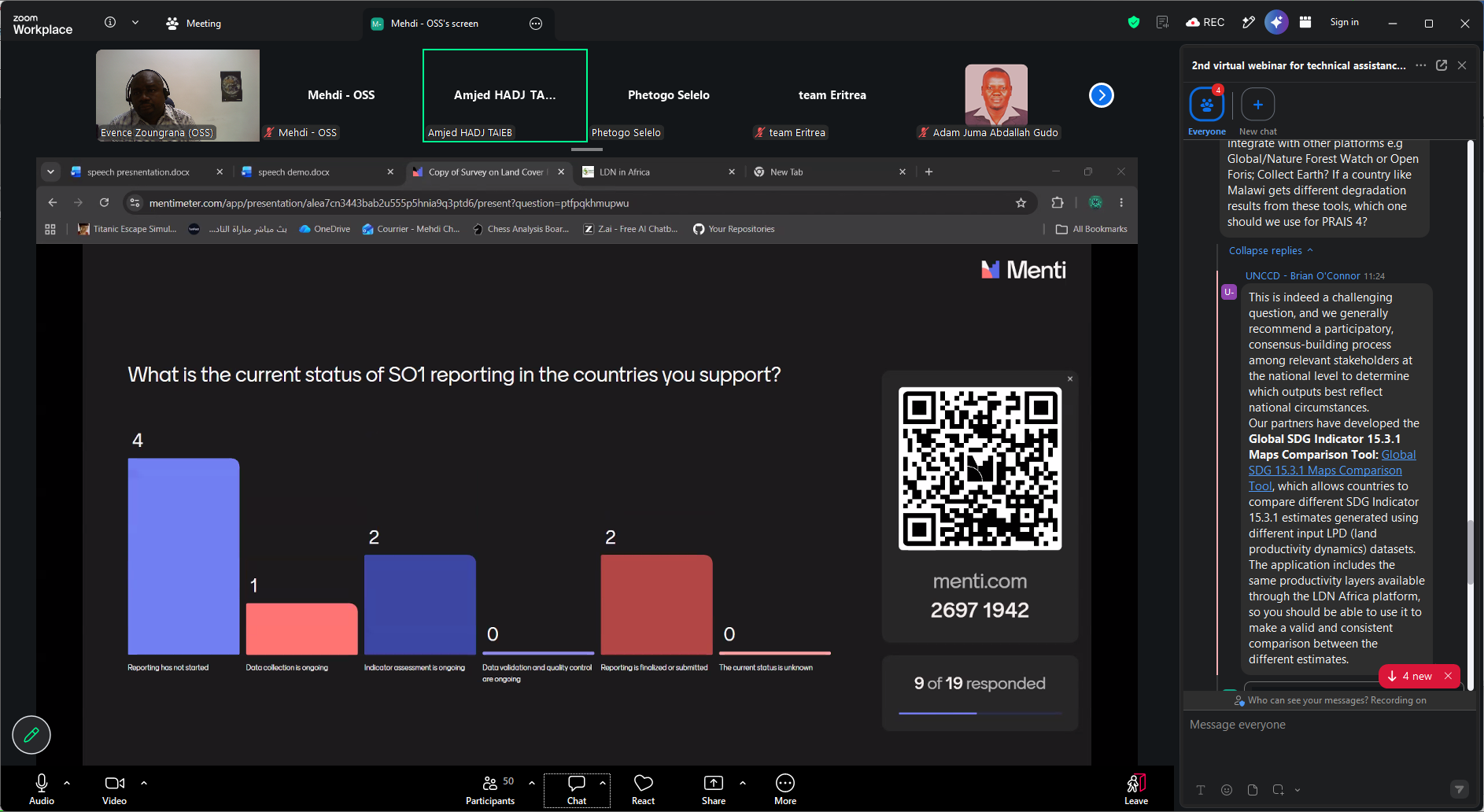Toggle the REC recording indicator
The height and width of the screenshot is (812, 1484).
coord(1205,22)
